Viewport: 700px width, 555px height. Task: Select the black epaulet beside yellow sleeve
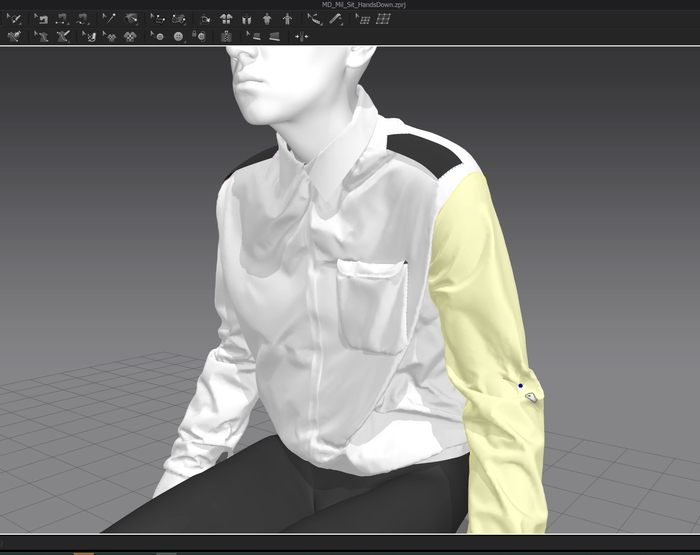click(422, 151)
